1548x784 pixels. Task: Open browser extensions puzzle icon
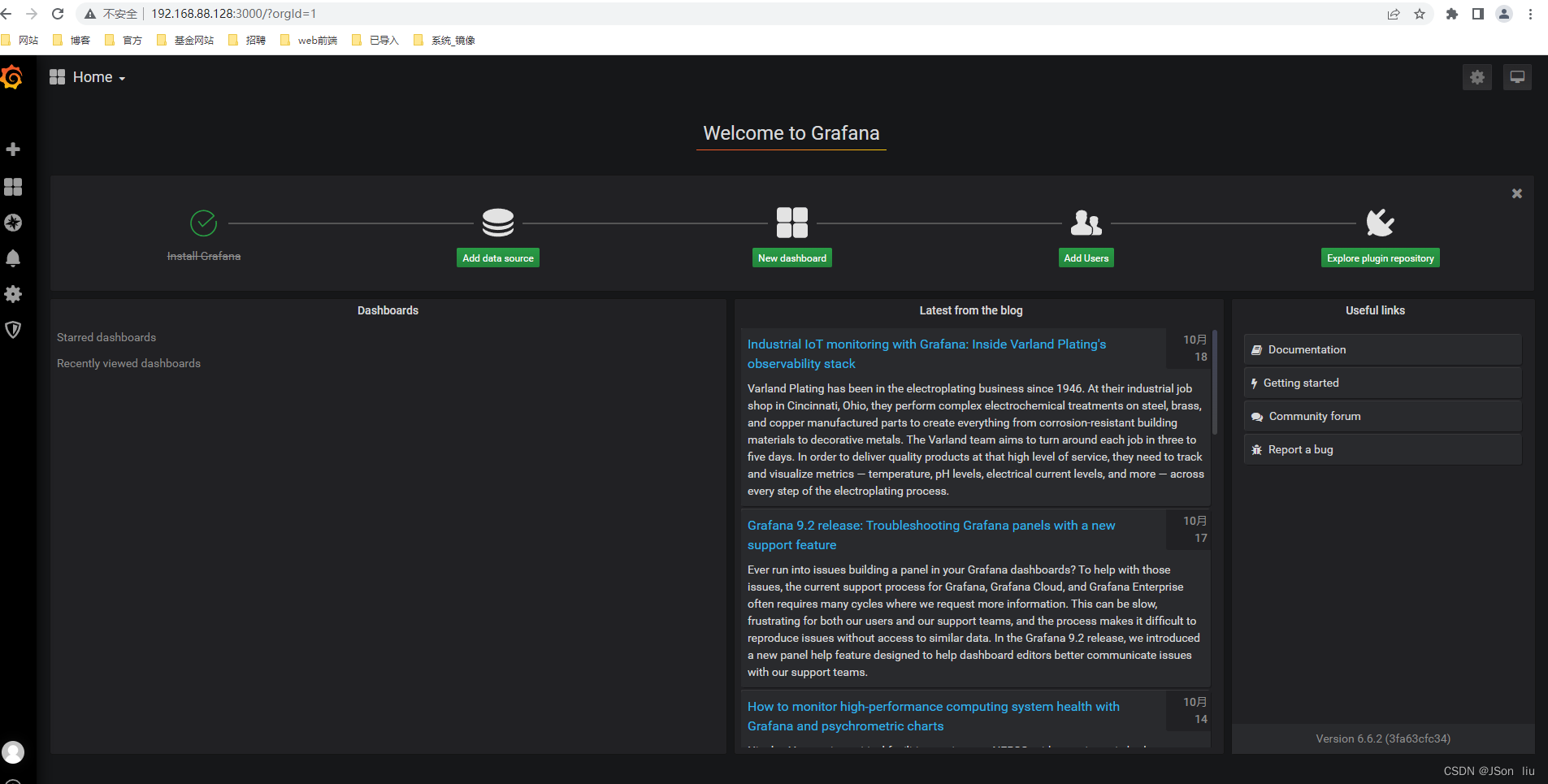coord(1452,14)
